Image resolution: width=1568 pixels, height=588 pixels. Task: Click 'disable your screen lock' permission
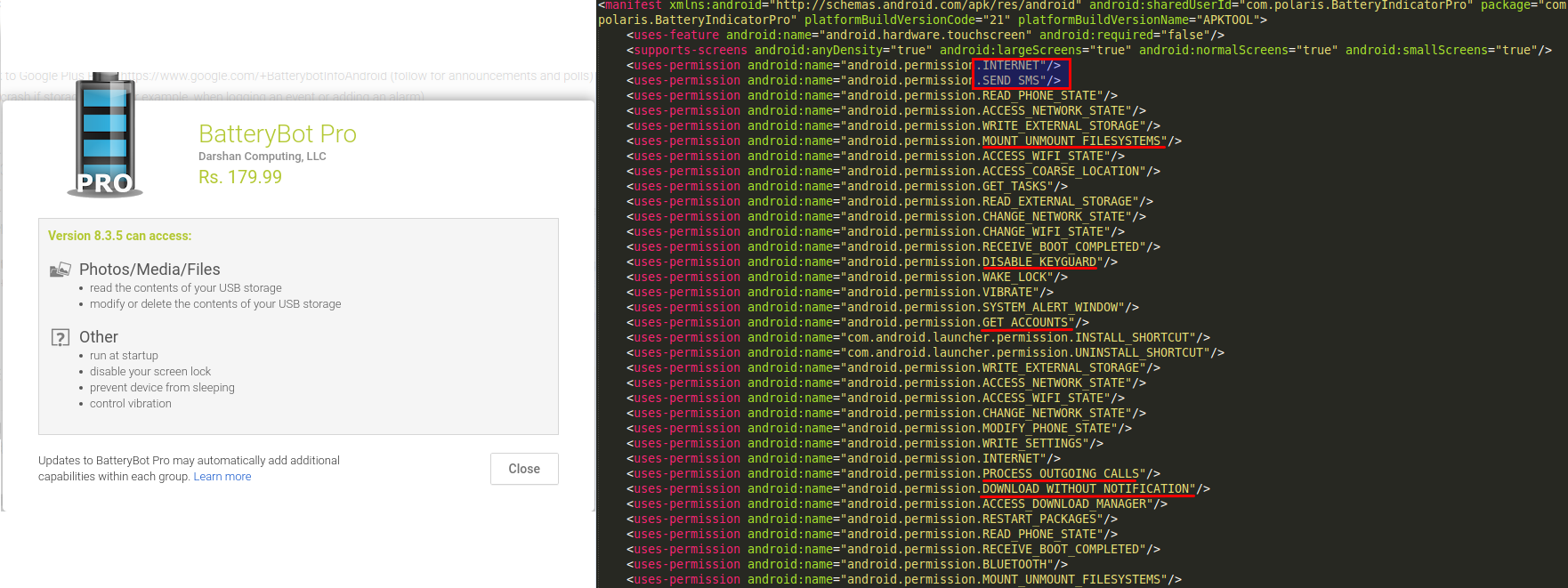click(x=150, y=372)
